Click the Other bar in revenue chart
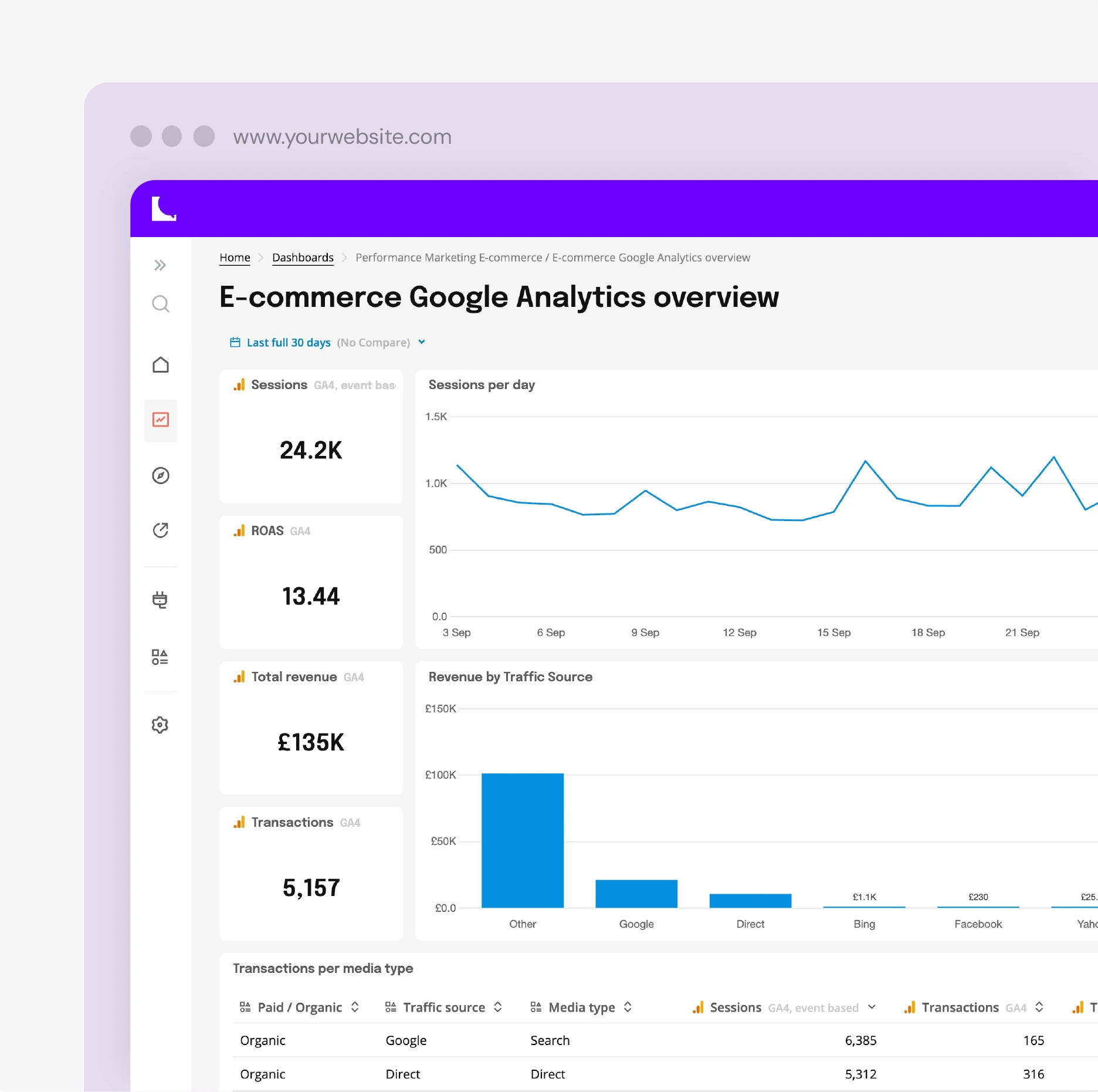 pyautogui.click(x=523, y=840)
